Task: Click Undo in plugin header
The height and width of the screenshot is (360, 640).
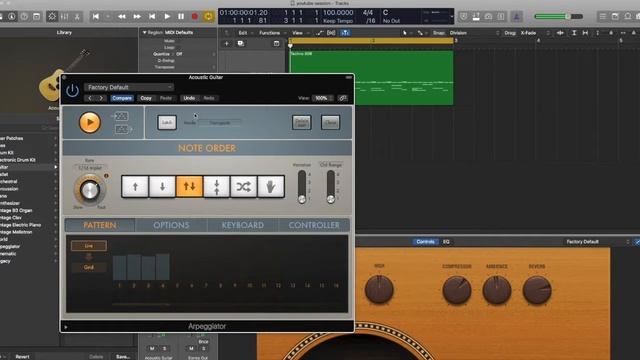Action: [189, 98]
